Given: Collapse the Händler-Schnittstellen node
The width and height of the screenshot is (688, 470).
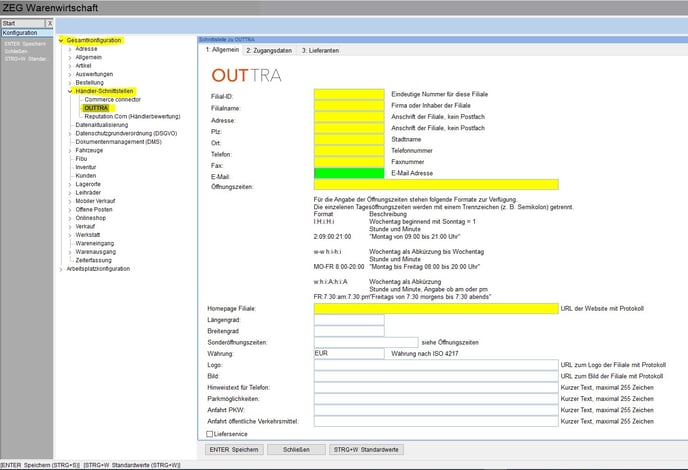Looking at the screenshot, I should click(70, 91).
